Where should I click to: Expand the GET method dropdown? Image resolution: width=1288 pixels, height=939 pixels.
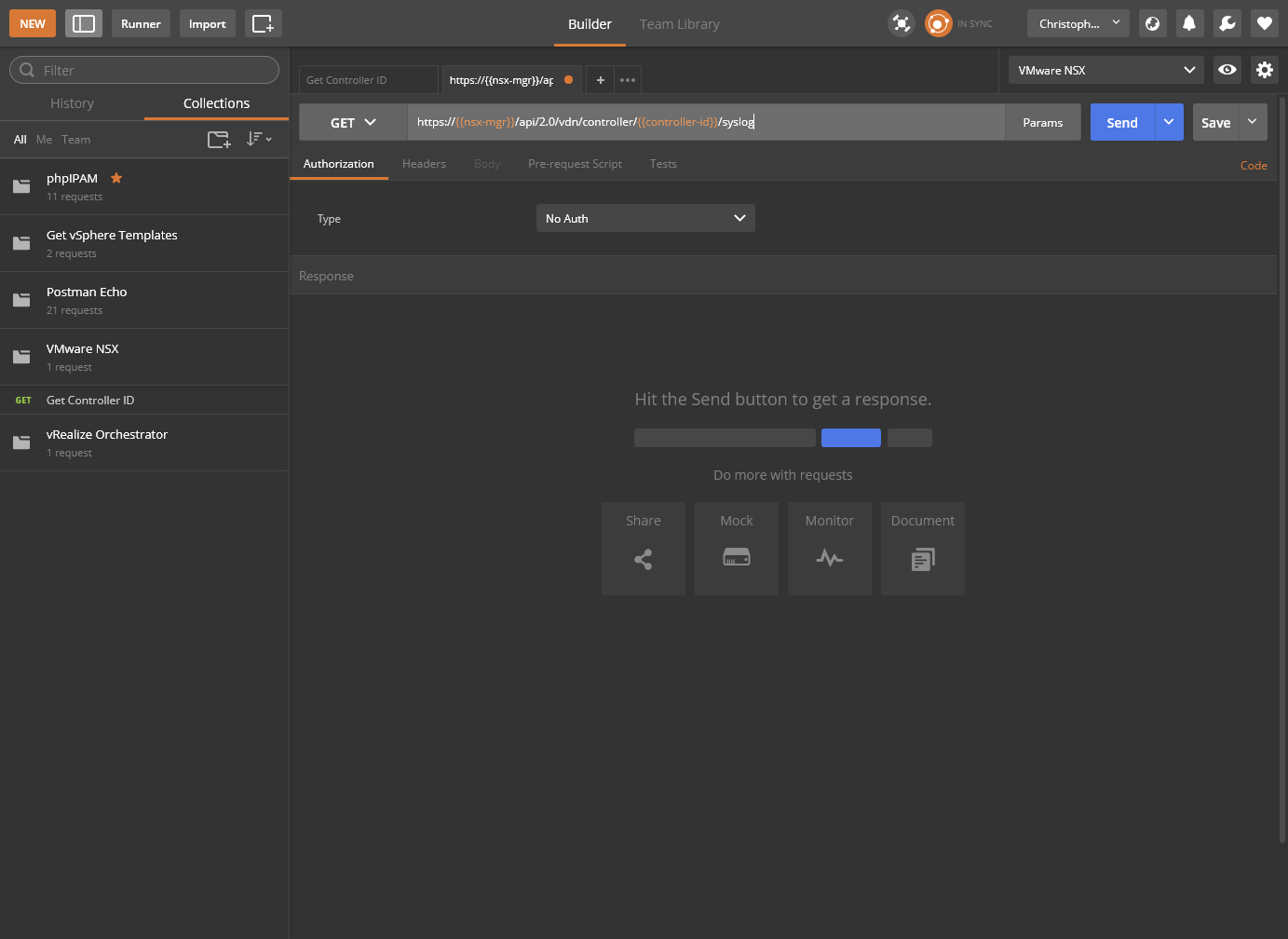click(x=353, y=123)
